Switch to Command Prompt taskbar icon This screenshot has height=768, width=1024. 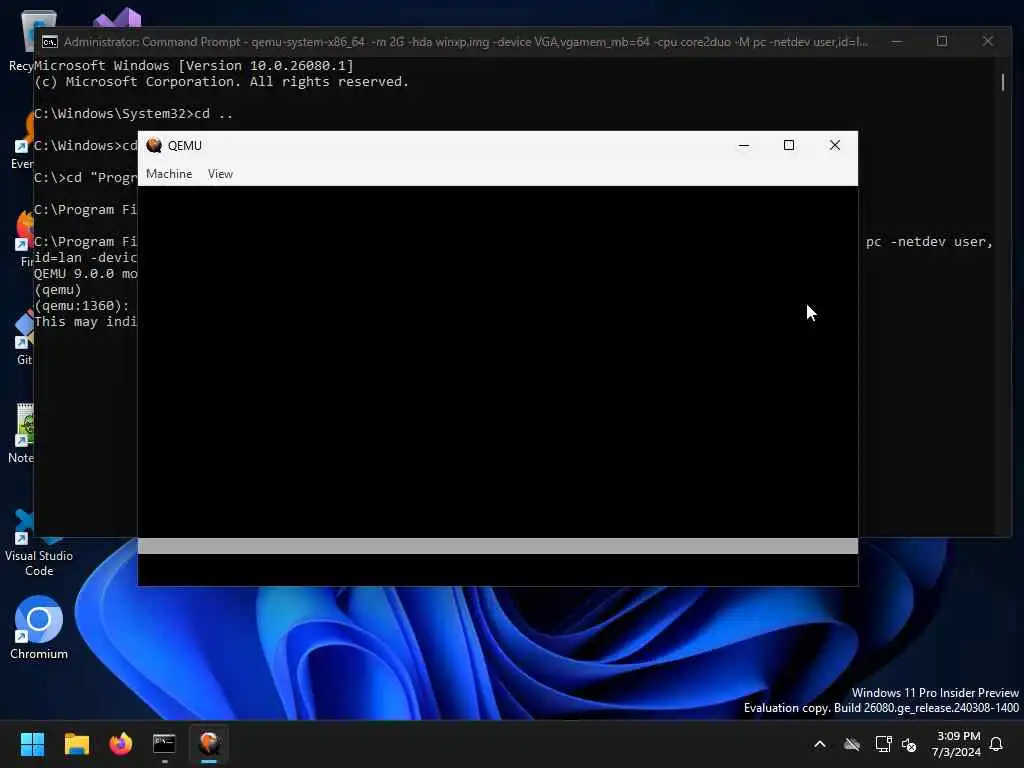coord(164,744)
